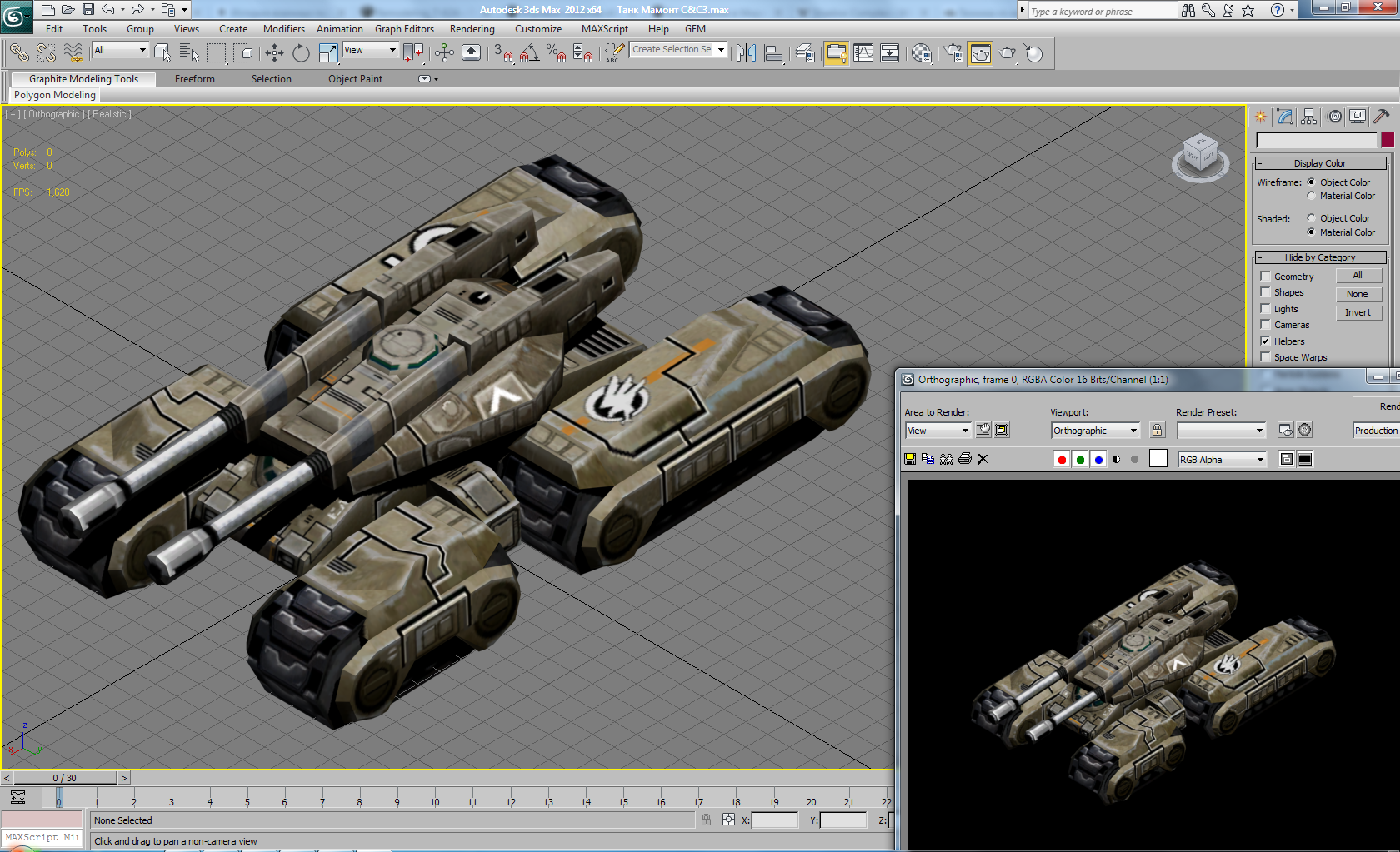Toggle Spinner Snap icon

coord(582,53)
